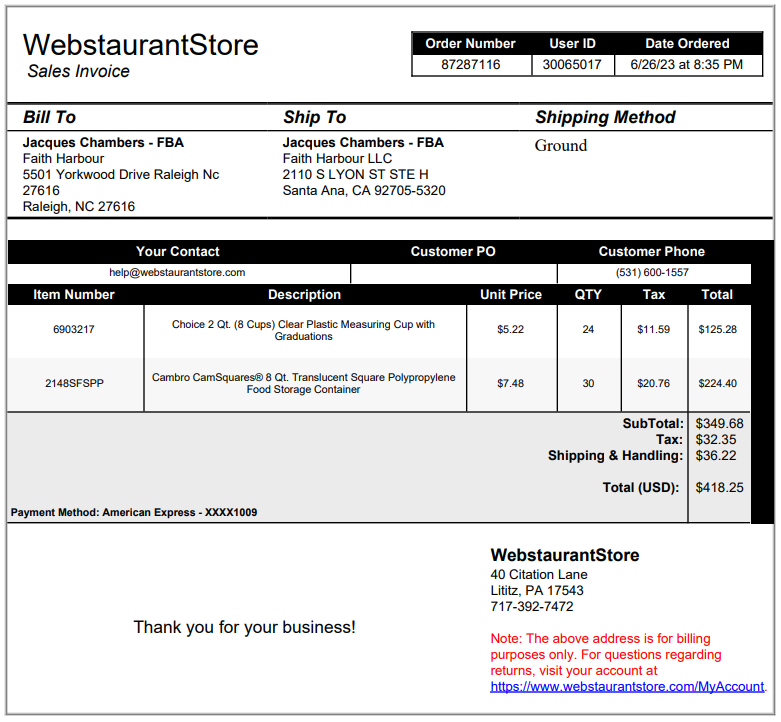Select Faith Harbour LLC in Ship To
781x722 pixels.
[x=337, y=159]
